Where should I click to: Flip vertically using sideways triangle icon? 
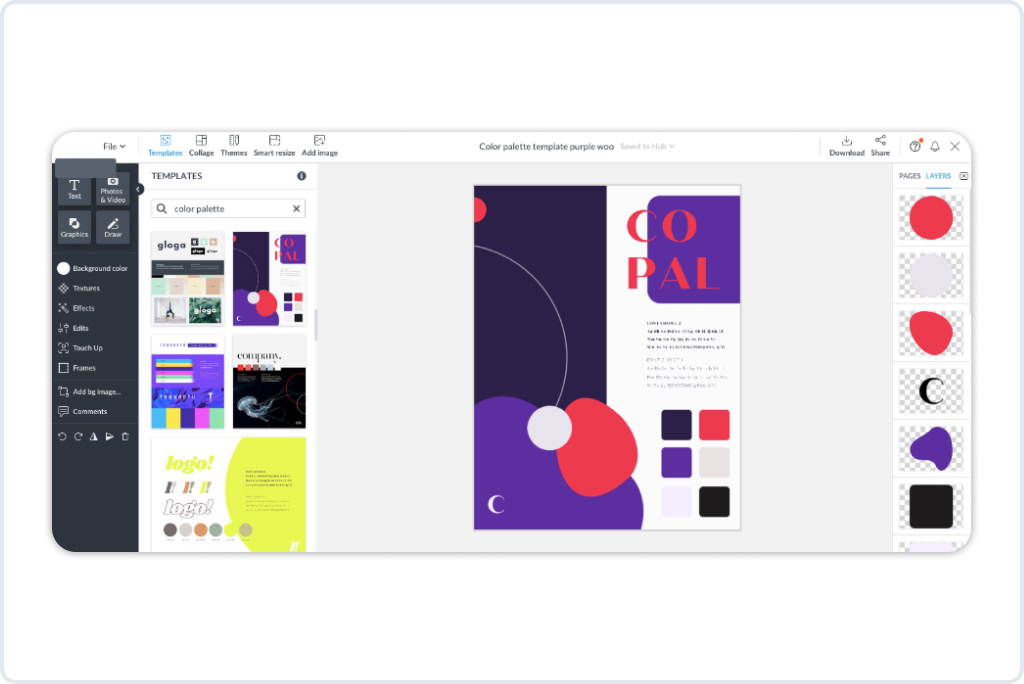coord(109,436)
